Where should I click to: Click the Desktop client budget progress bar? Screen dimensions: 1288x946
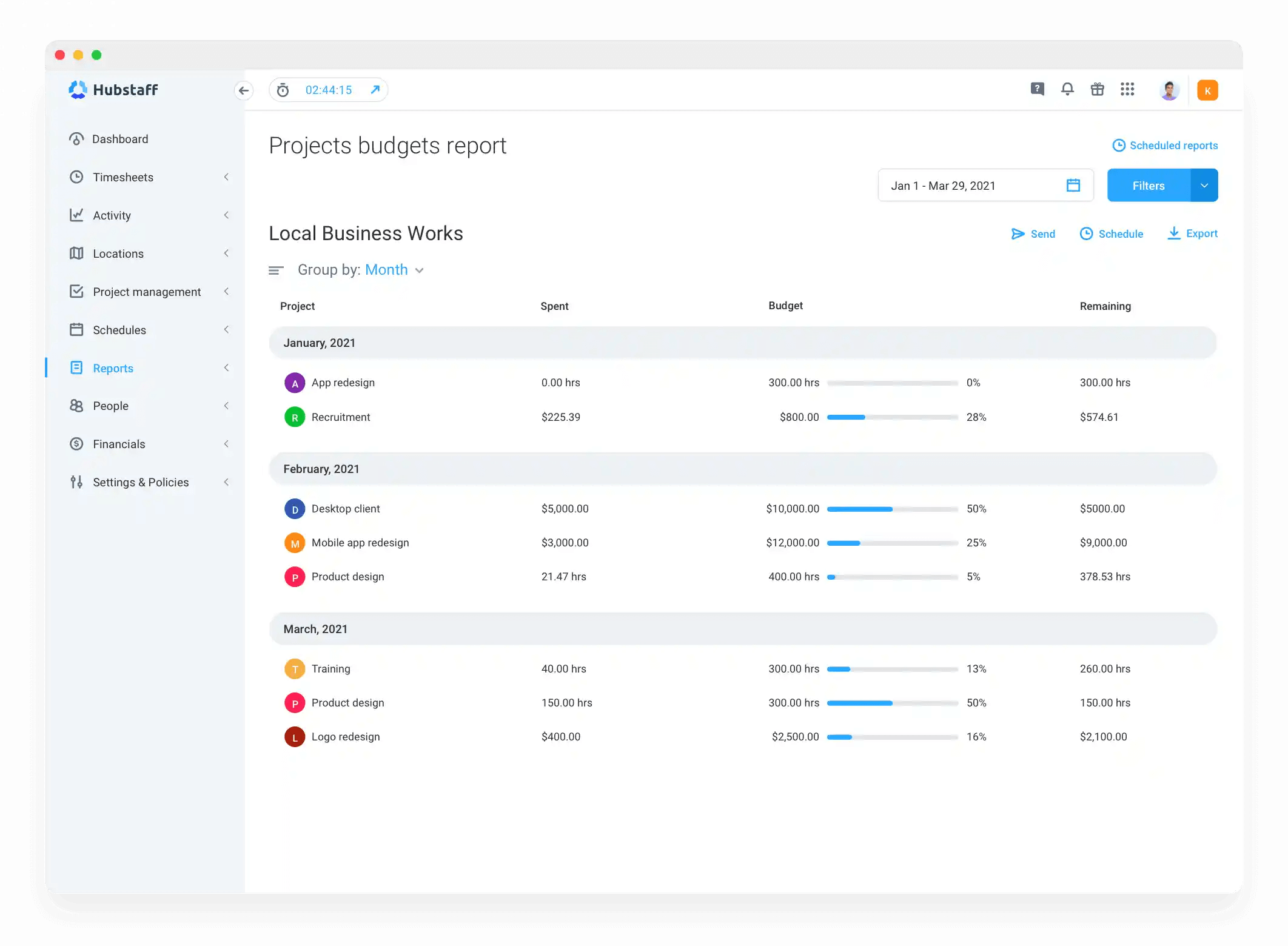[891, 509]
